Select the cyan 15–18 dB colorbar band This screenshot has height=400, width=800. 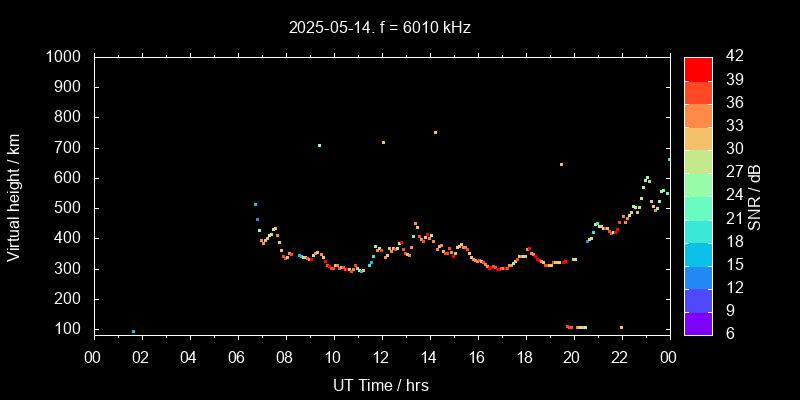click(x=698, y=254)
